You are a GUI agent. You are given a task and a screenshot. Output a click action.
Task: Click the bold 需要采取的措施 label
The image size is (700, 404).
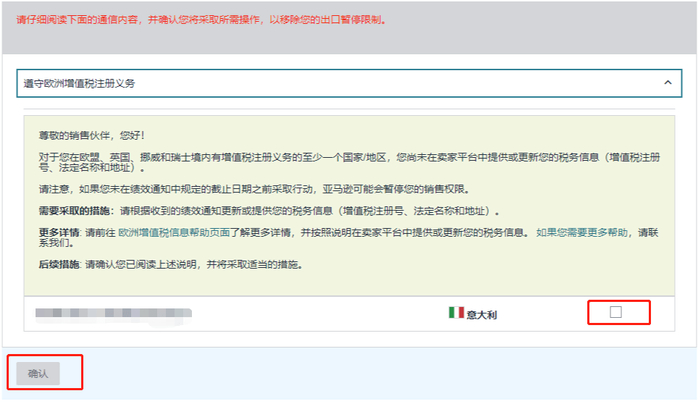coord(76,211)
